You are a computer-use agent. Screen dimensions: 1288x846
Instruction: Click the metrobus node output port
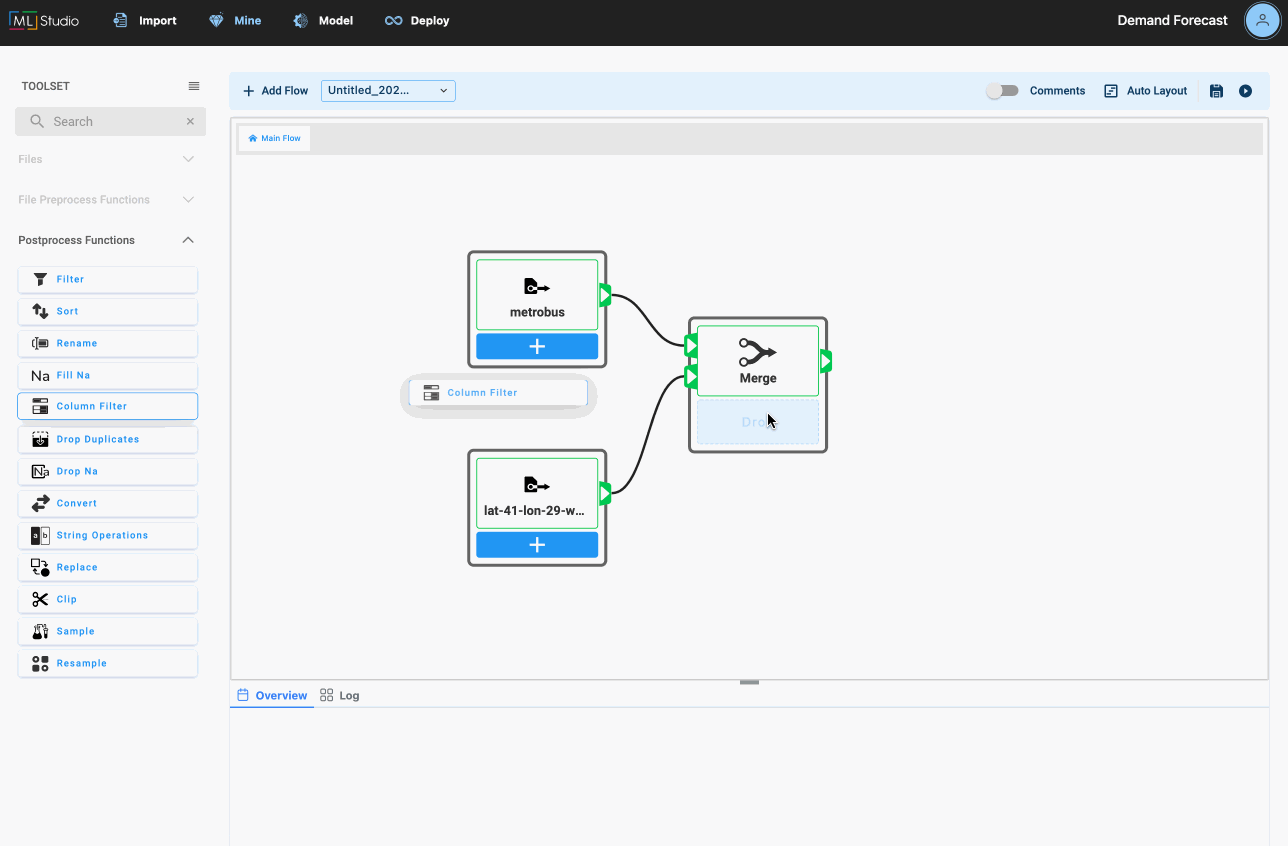605,295
